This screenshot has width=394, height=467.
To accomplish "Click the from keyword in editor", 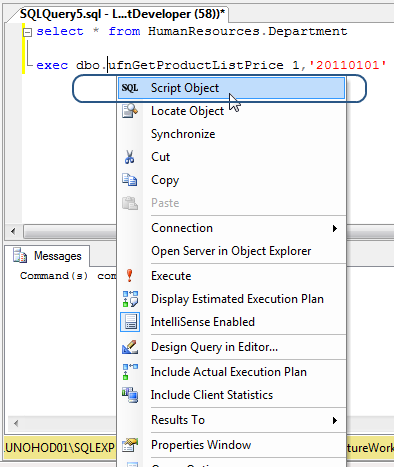I will [x=124, y=31].
